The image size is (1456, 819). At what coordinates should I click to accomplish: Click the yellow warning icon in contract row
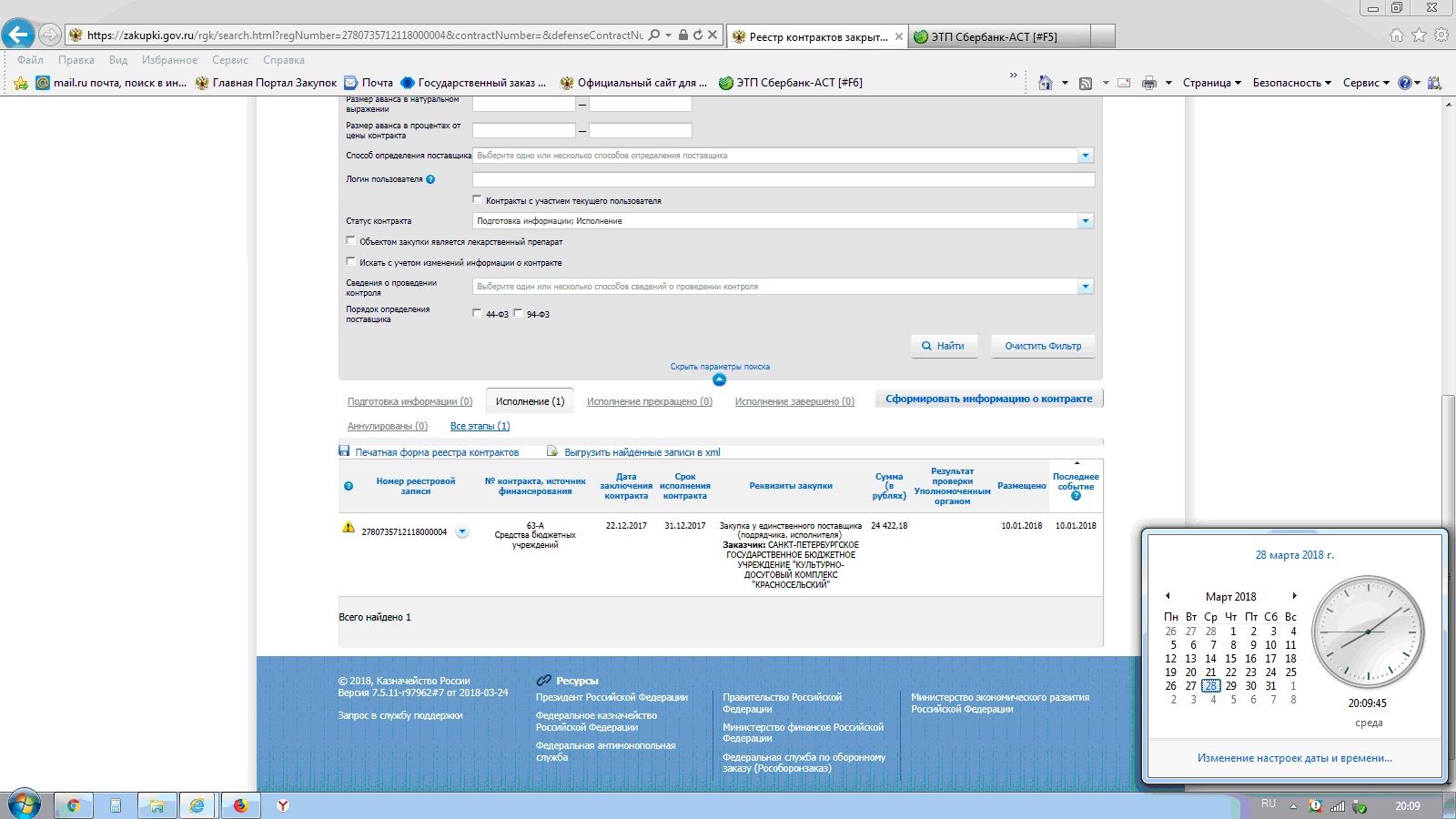349,527
